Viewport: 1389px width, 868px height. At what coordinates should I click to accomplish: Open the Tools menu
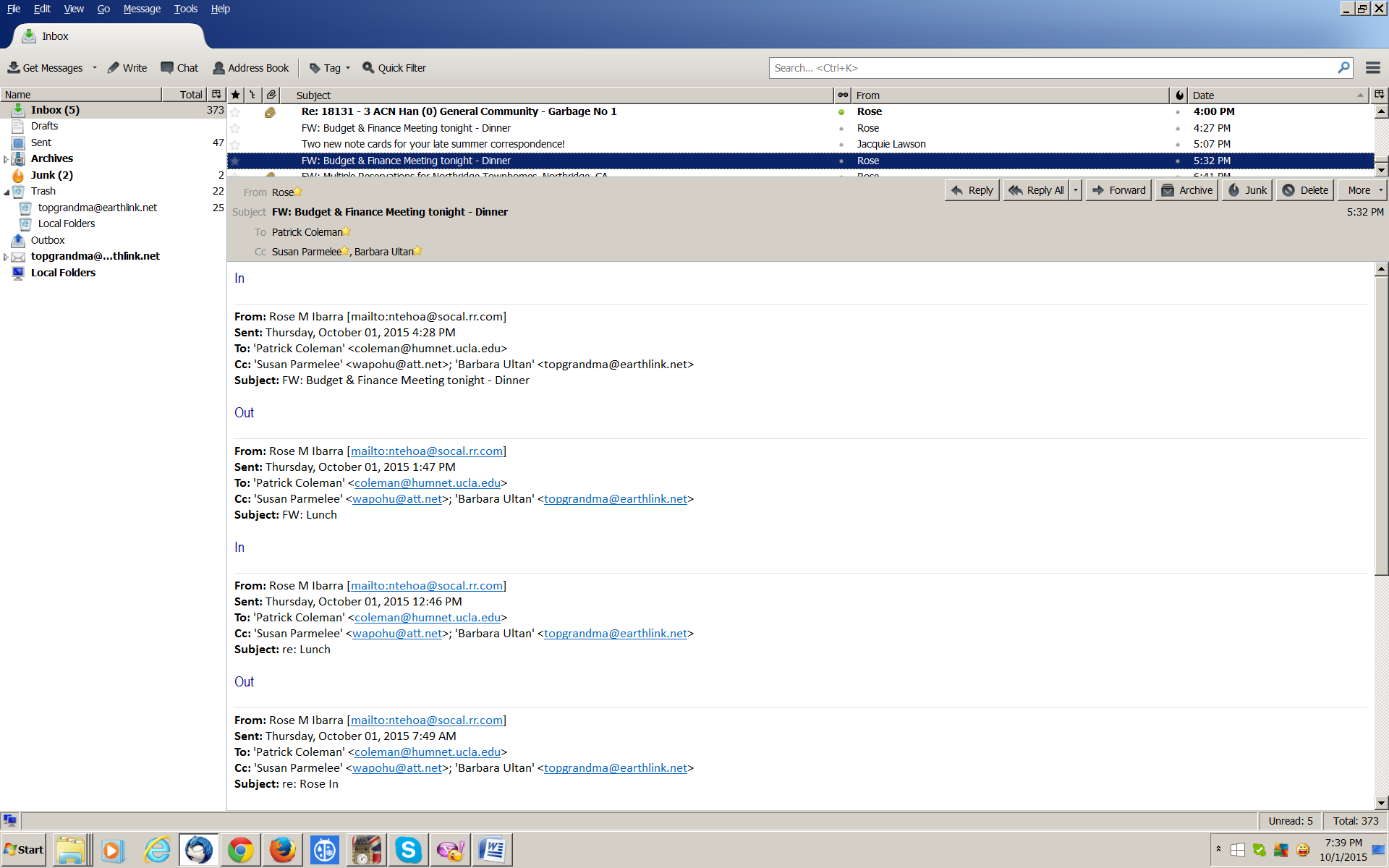pyautogui.click(x=185, y=9)
